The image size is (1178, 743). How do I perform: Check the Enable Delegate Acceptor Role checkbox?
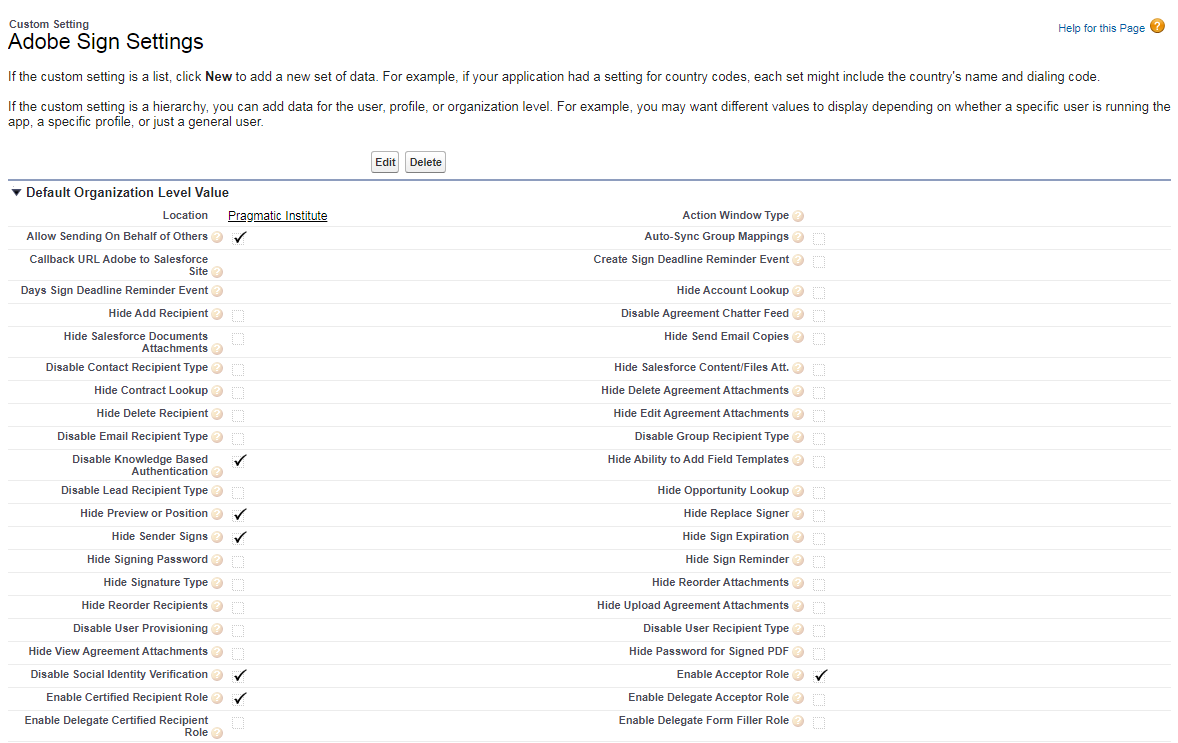point(819,699)
